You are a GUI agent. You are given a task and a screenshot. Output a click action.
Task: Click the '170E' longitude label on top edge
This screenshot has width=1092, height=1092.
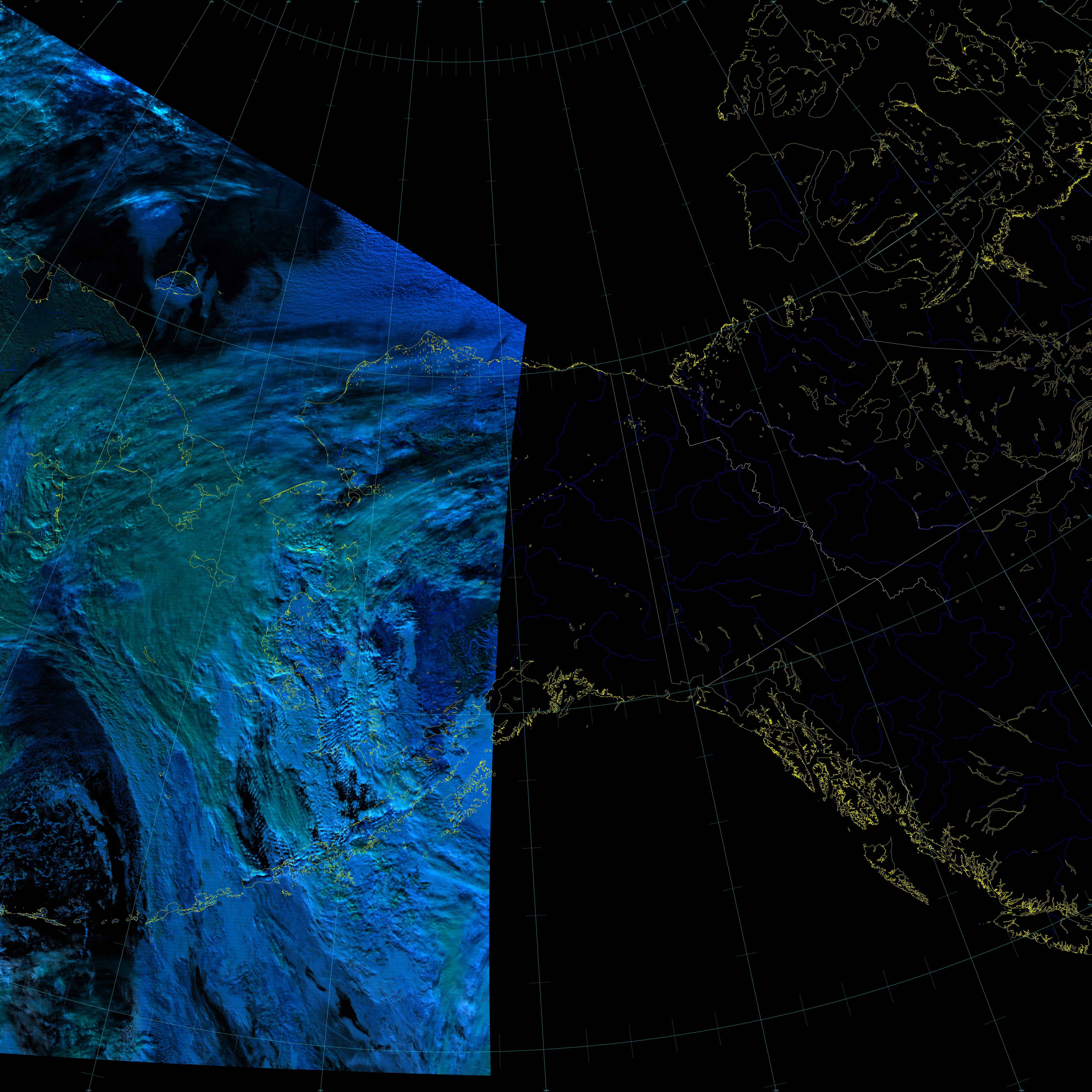coord(211,2)
